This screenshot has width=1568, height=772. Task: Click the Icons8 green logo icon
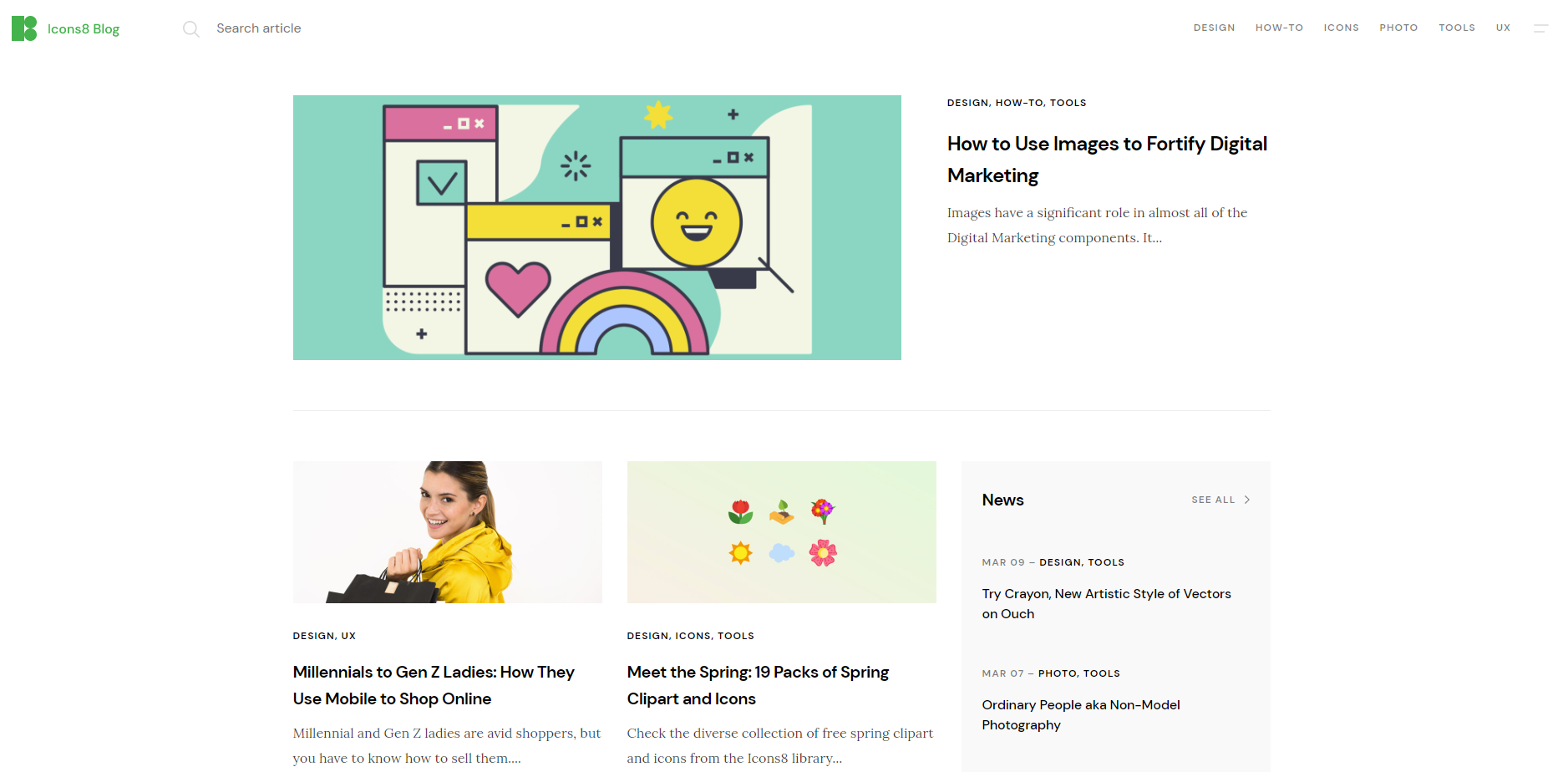pyautogui.click(x=24, y=28)
